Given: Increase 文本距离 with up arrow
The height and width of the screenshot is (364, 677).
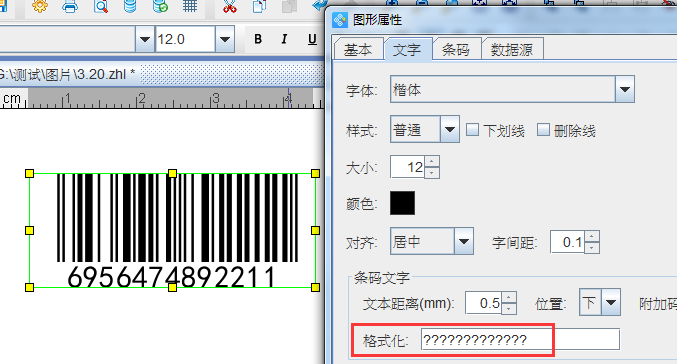Looking at the screenshot, I should pos(509,297).
